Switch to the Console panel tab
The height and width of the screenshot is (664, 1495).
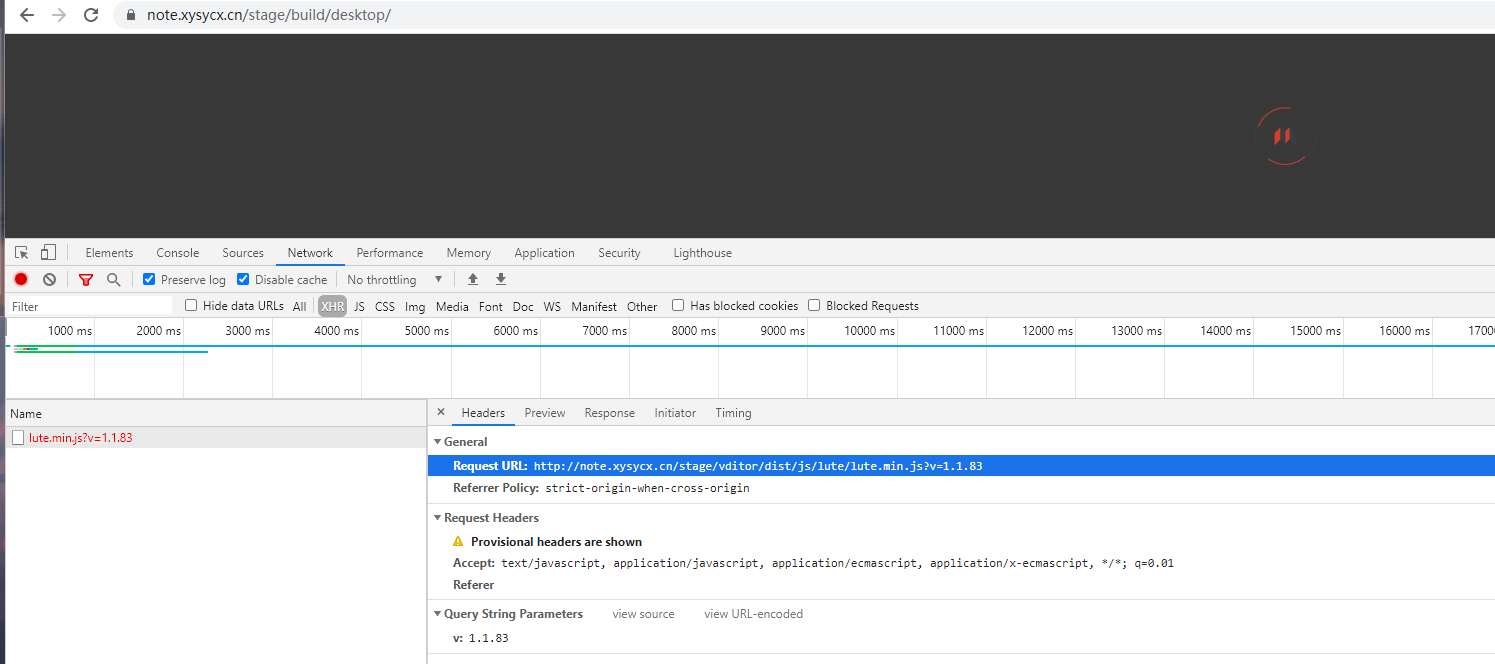tap(177, 253)
